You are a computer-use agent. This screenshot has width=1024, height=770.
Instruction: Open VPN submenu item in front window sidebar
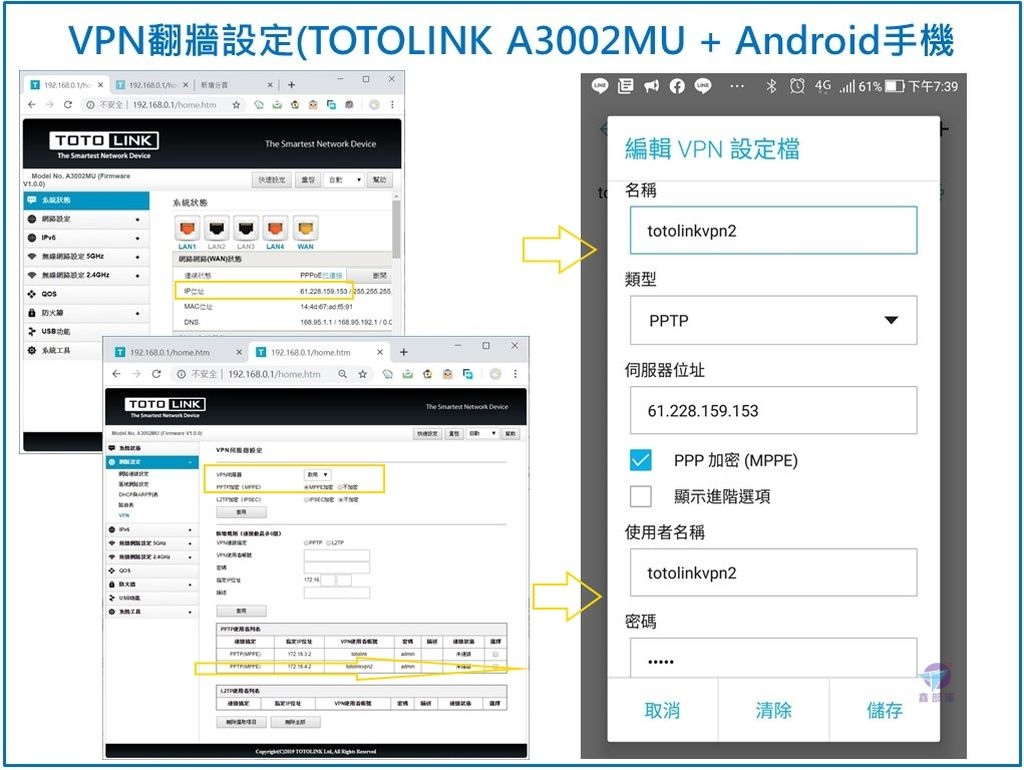[124, 515]
